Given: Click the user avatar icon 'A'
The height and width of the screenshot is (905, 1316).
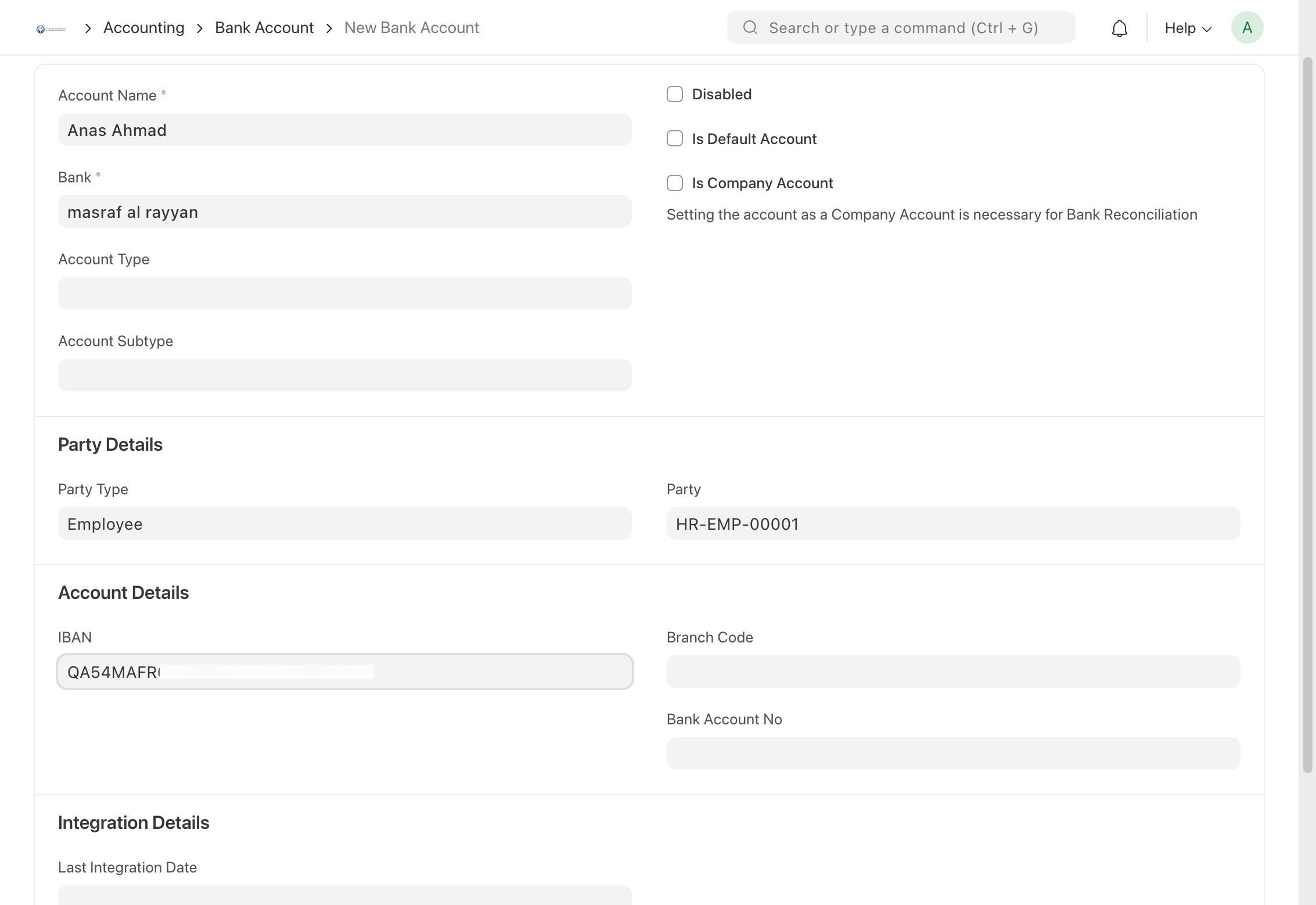Looking at the screenshot, I should coord(1247,27).
